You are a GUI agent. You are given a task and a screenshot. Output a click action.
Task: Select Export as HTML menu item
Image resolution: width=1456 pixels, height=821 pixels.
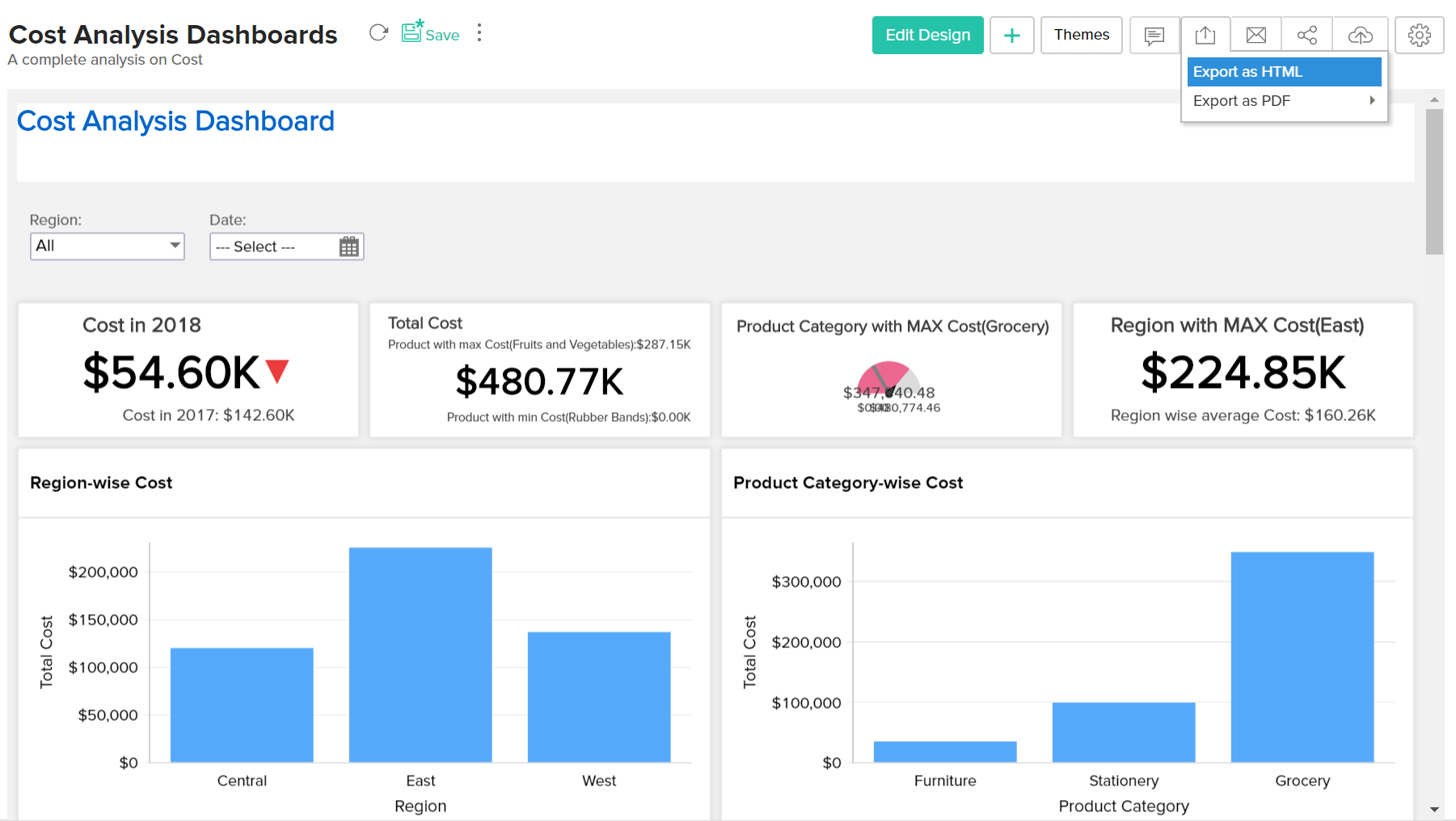click(x=1283, y=72)
